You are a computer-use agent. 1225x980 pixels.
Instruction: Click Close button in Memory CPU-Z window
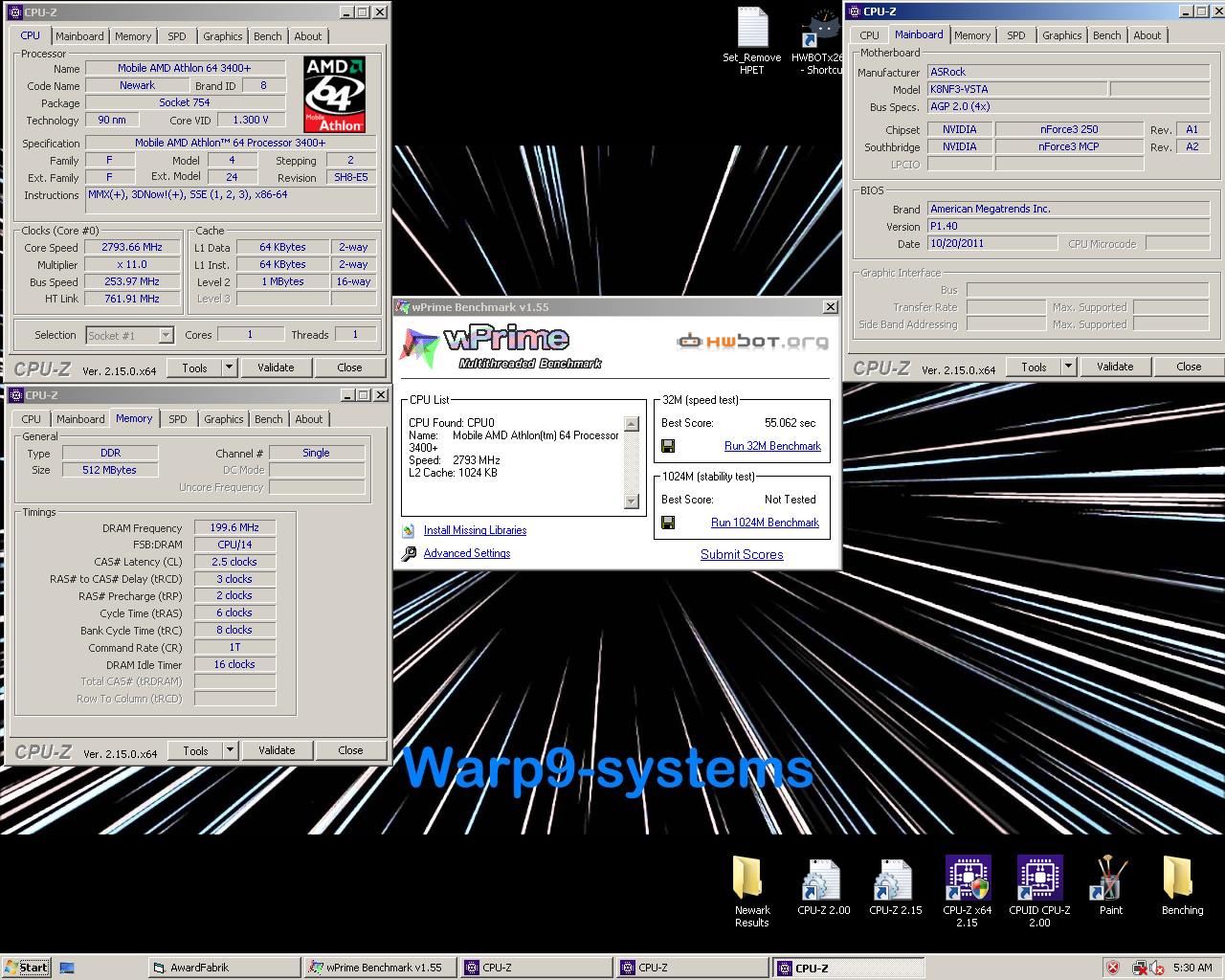point(350,750)
